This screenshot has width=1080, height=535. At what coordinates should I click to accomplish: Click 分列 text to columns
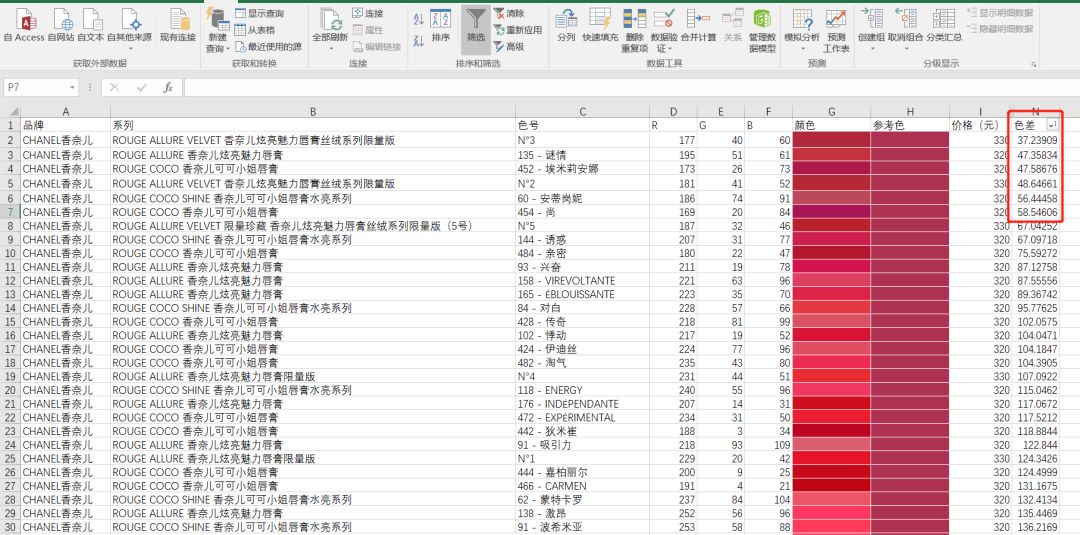(566, 26)
